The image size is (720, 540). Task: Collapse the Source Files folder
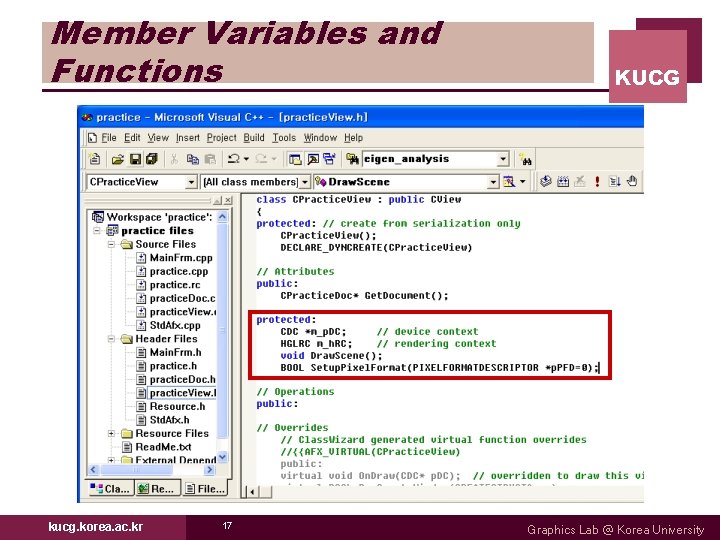coord(111,244)
